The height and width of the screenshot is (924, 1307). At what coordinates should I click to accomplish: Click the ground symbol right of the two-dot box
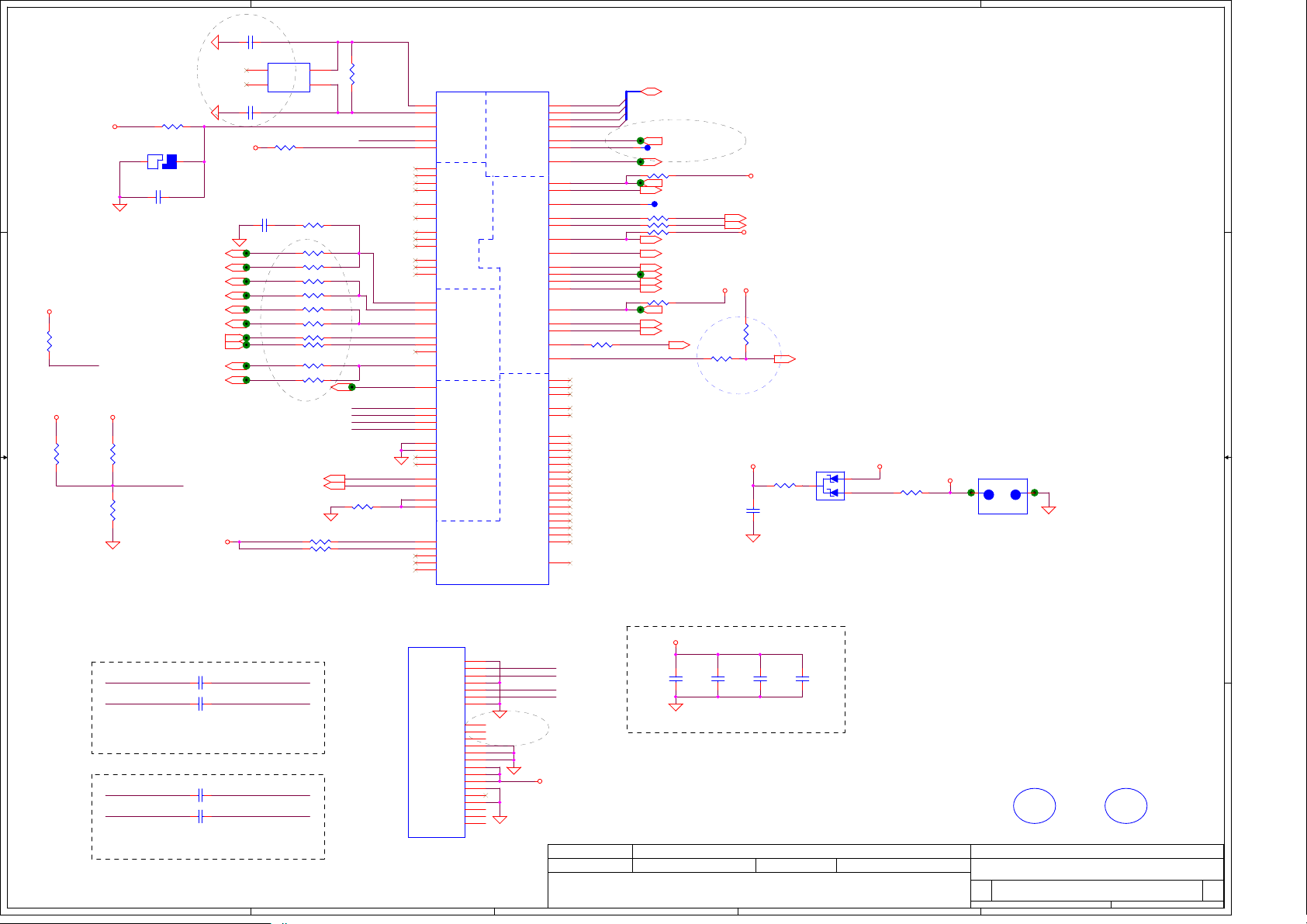point(1049,510)
